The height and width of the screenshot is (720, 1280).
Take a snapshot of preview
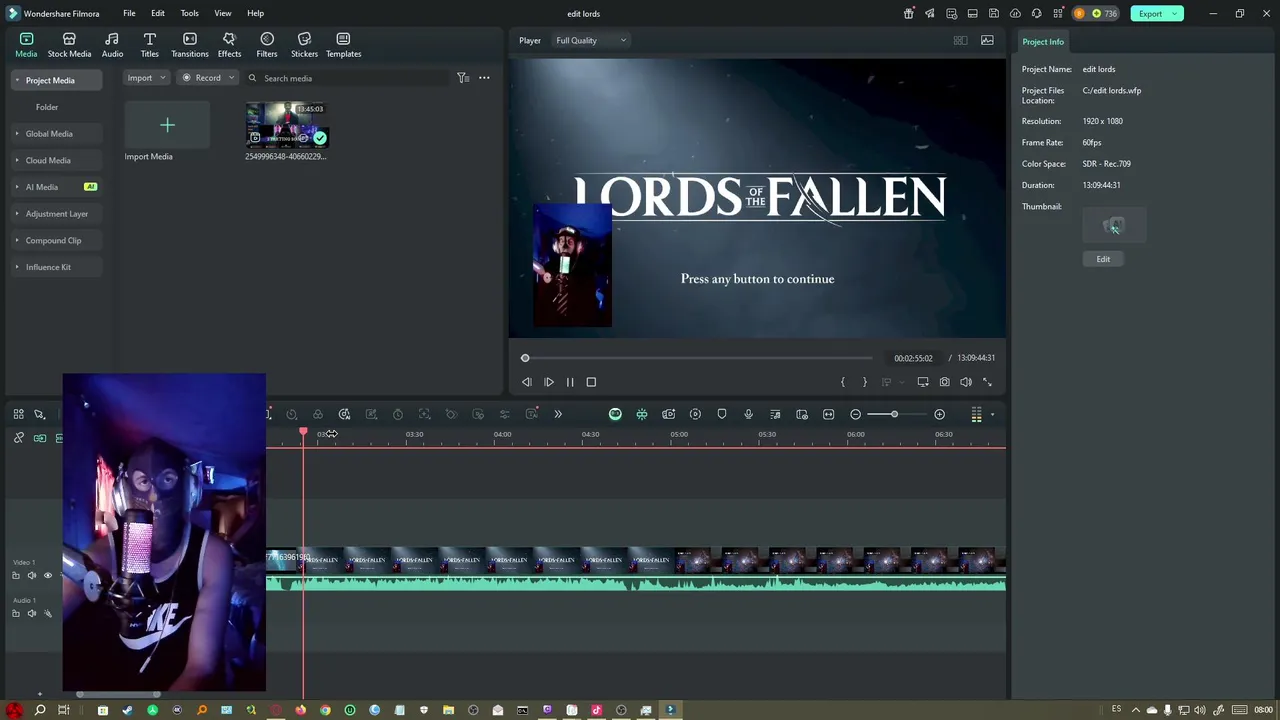tap(944, 382)
